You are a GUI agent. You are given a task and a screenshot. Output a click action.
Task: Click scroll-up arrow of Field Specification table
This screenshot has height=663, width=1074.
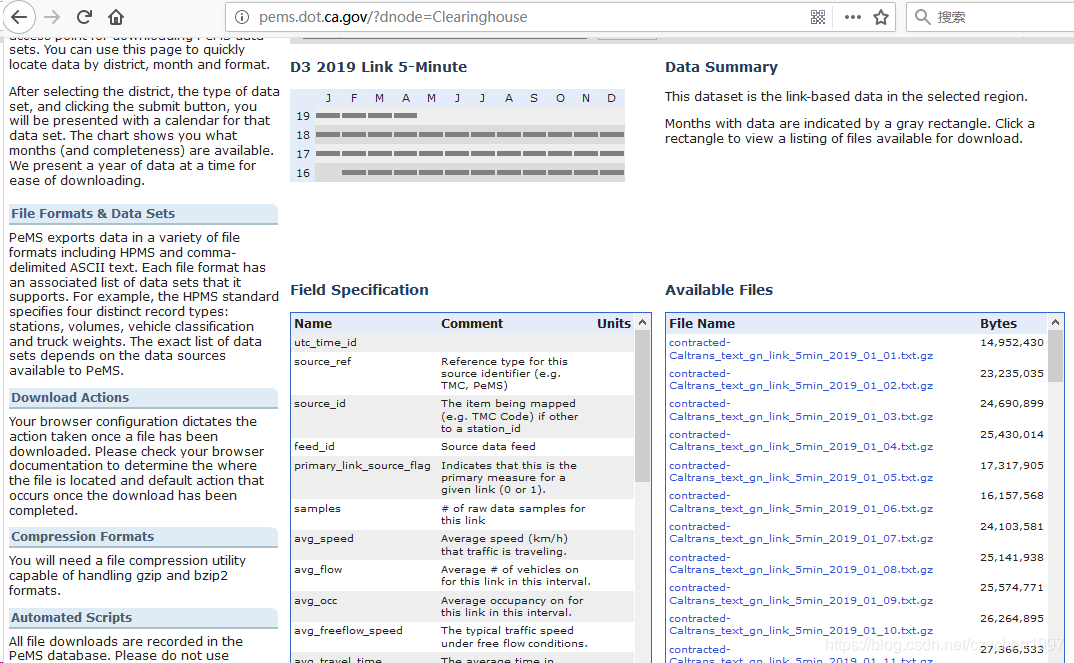pos(642,323)
